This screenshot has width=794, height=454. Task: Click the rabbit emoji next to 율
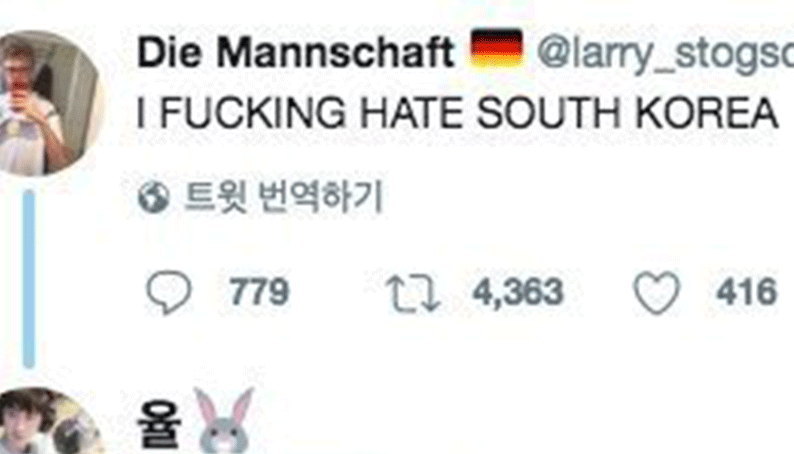pyautogui.click(x=223, y=420)
